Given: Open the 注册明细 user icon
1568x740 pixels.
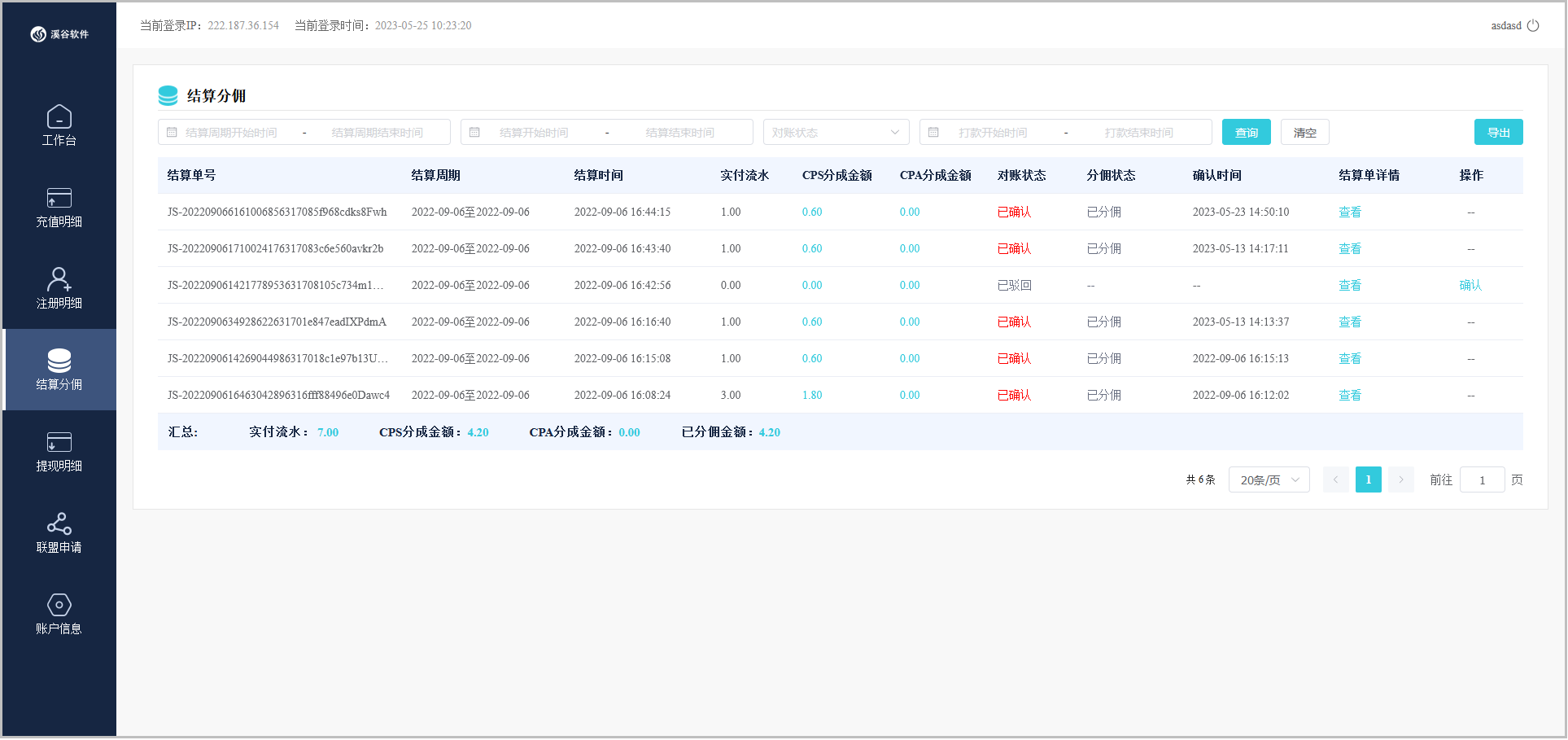Looking at the screenshot, I should coord(59,279).
